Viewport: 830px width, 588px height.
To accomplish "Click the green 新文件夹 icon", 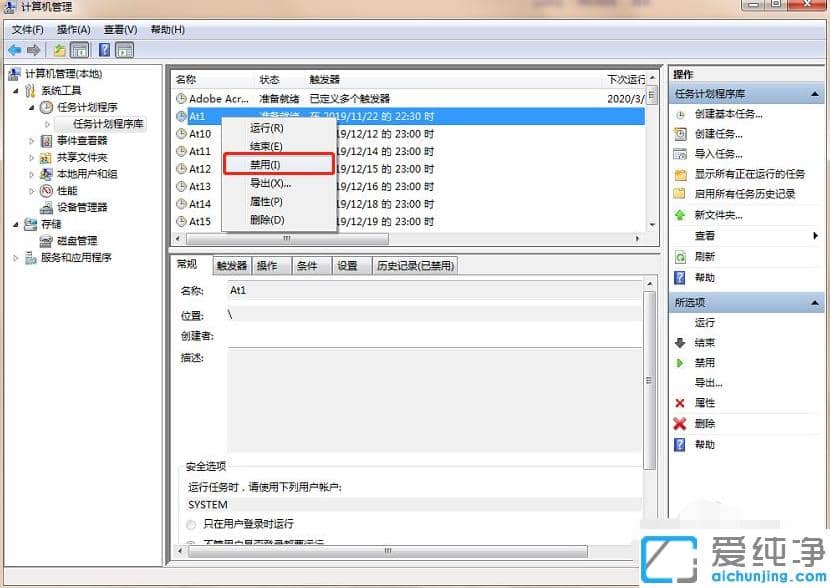I will point(679,214).
